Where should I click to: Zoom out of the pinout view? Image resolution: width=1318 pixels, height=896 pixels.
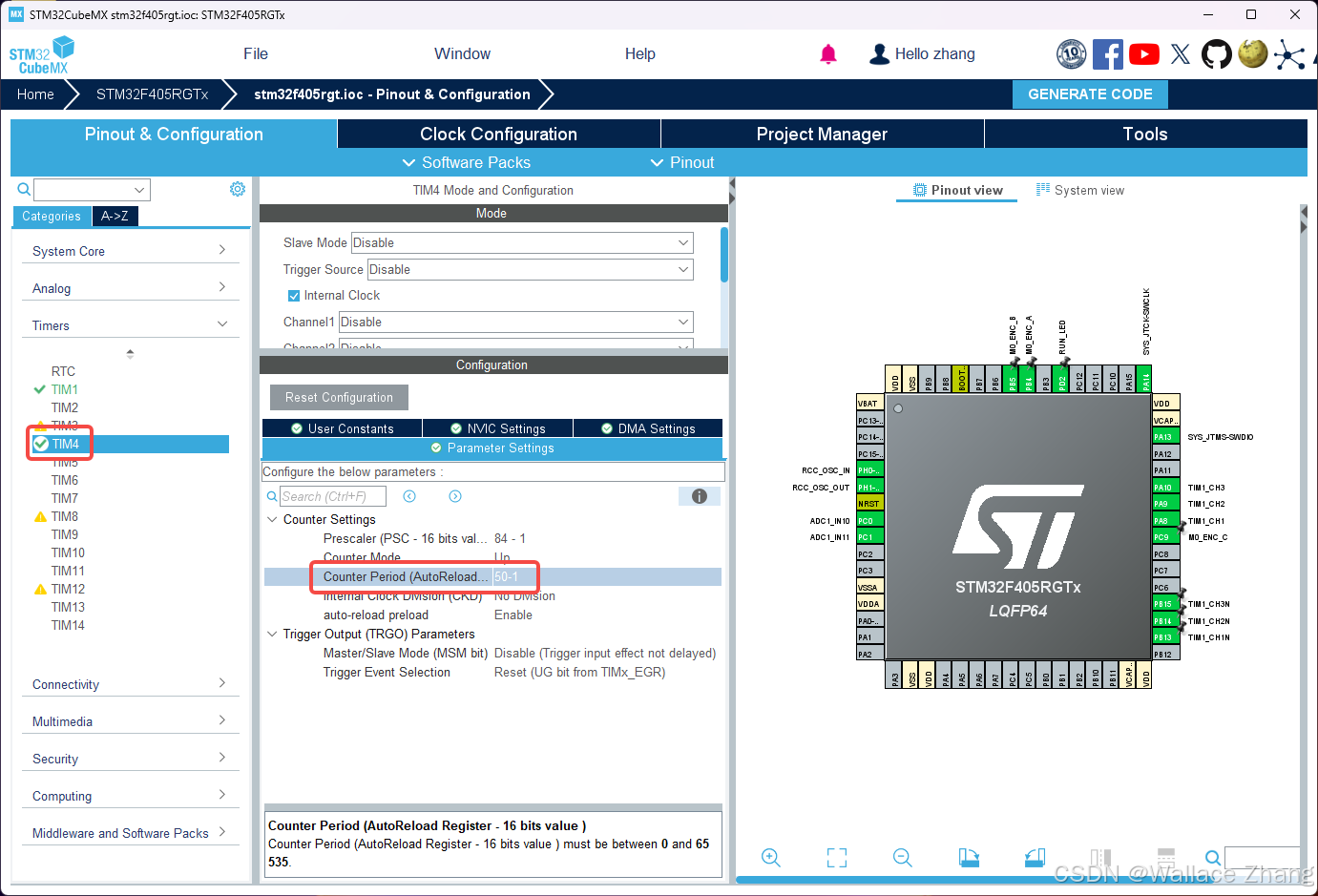tap(903, 858)
